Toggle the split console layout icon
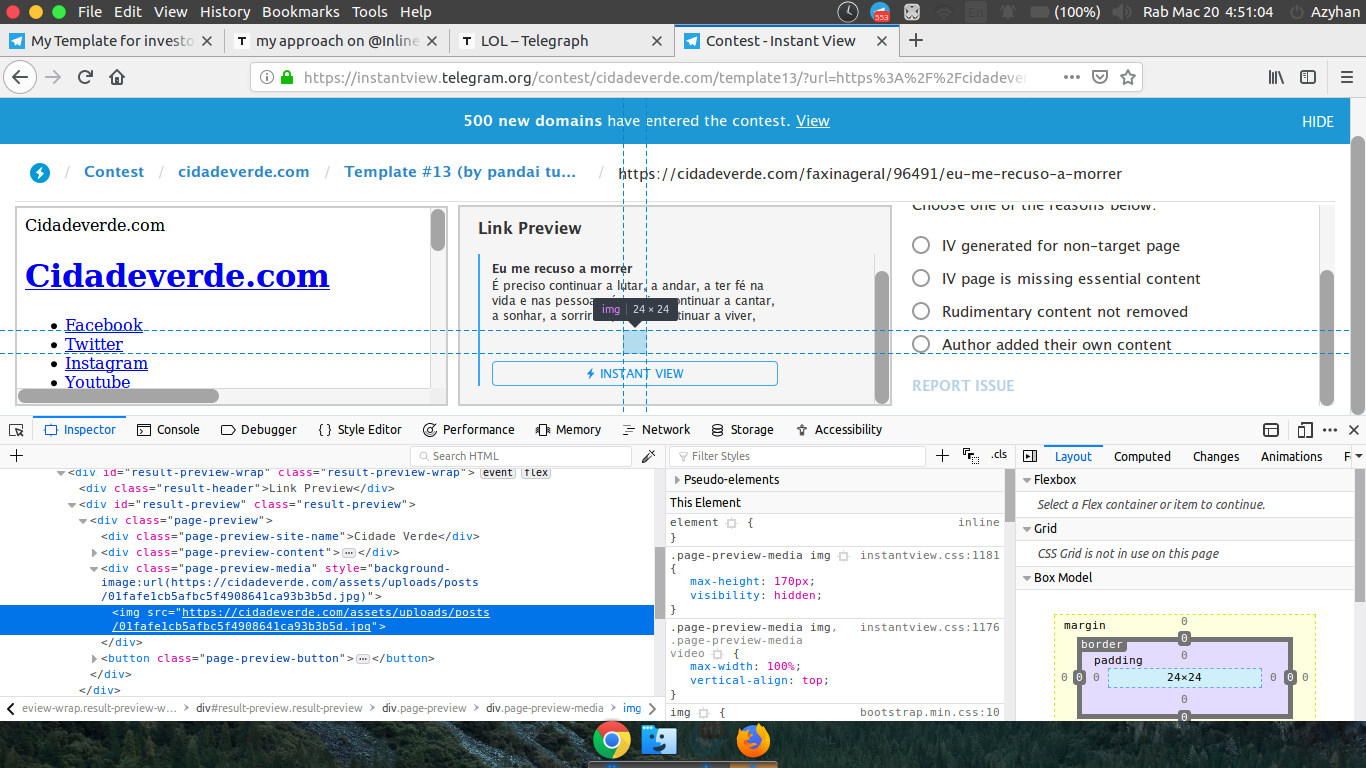The height and width of the screenshot is (768, 1366). click(x=1271, y=430)
